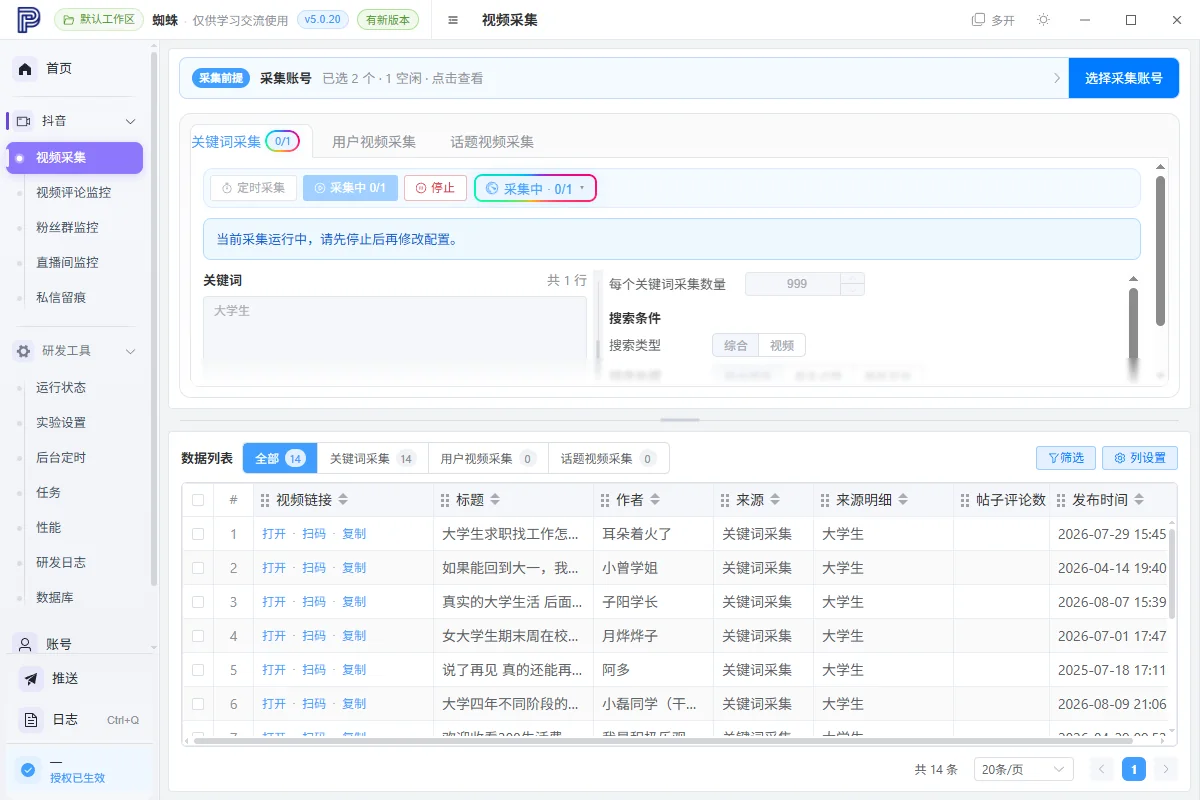Click the panel splitter handle above 数据列表
Screen dimensions: 1200x800
coord(680,419)
